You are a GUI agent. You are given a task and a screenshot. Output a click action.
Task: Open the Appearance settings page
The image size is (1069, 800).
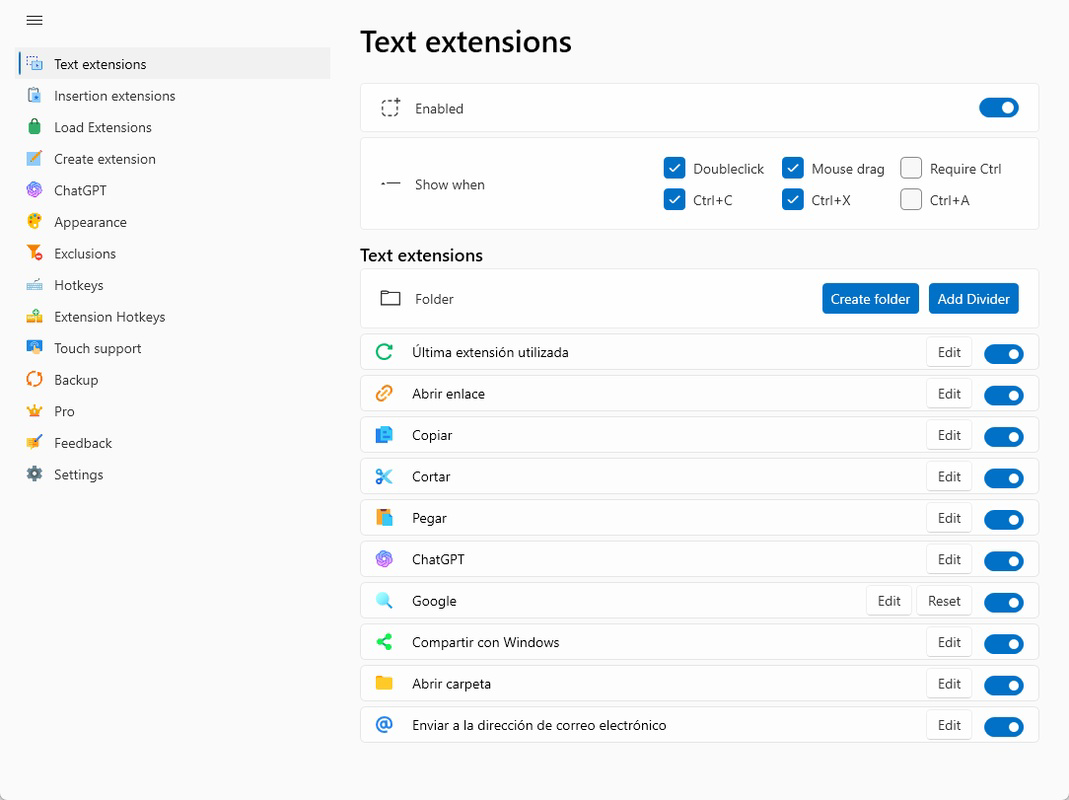[173, 222]
